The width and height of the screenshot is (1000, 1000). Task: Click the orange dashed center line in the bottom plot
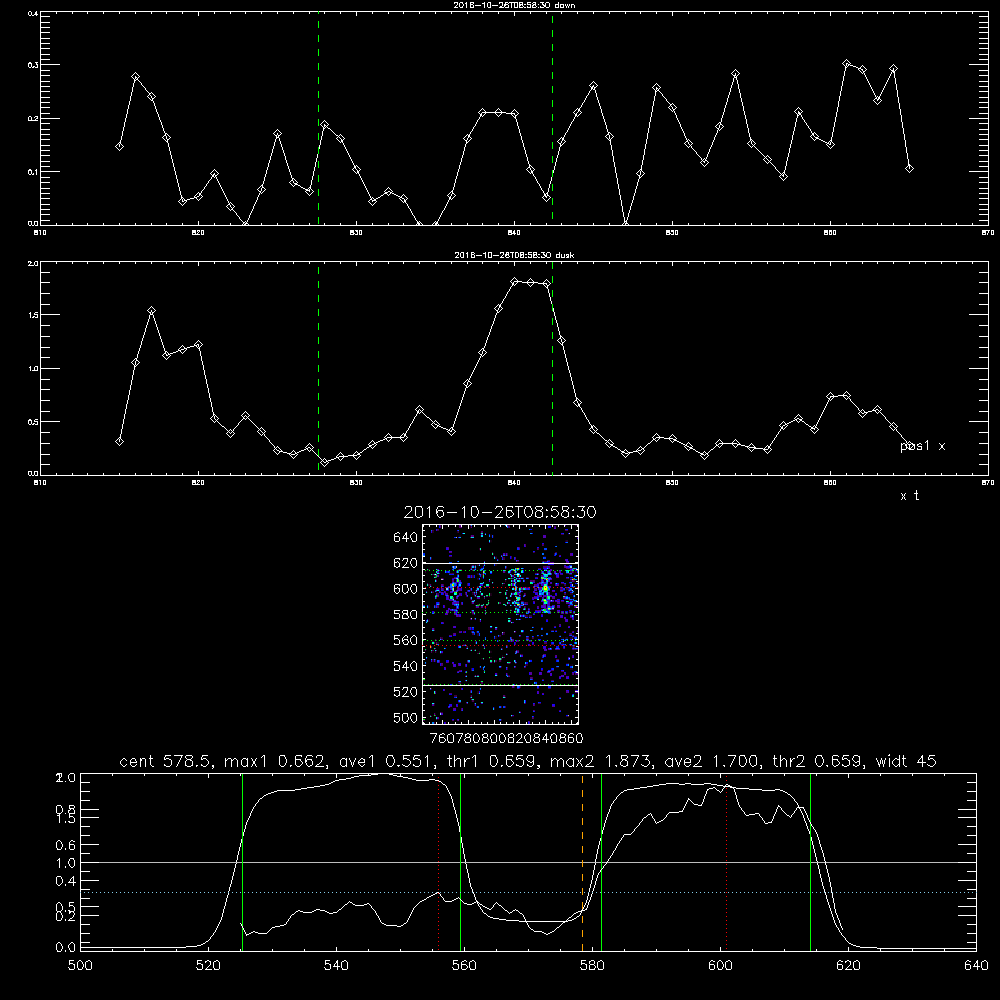[x=582, y=861]
